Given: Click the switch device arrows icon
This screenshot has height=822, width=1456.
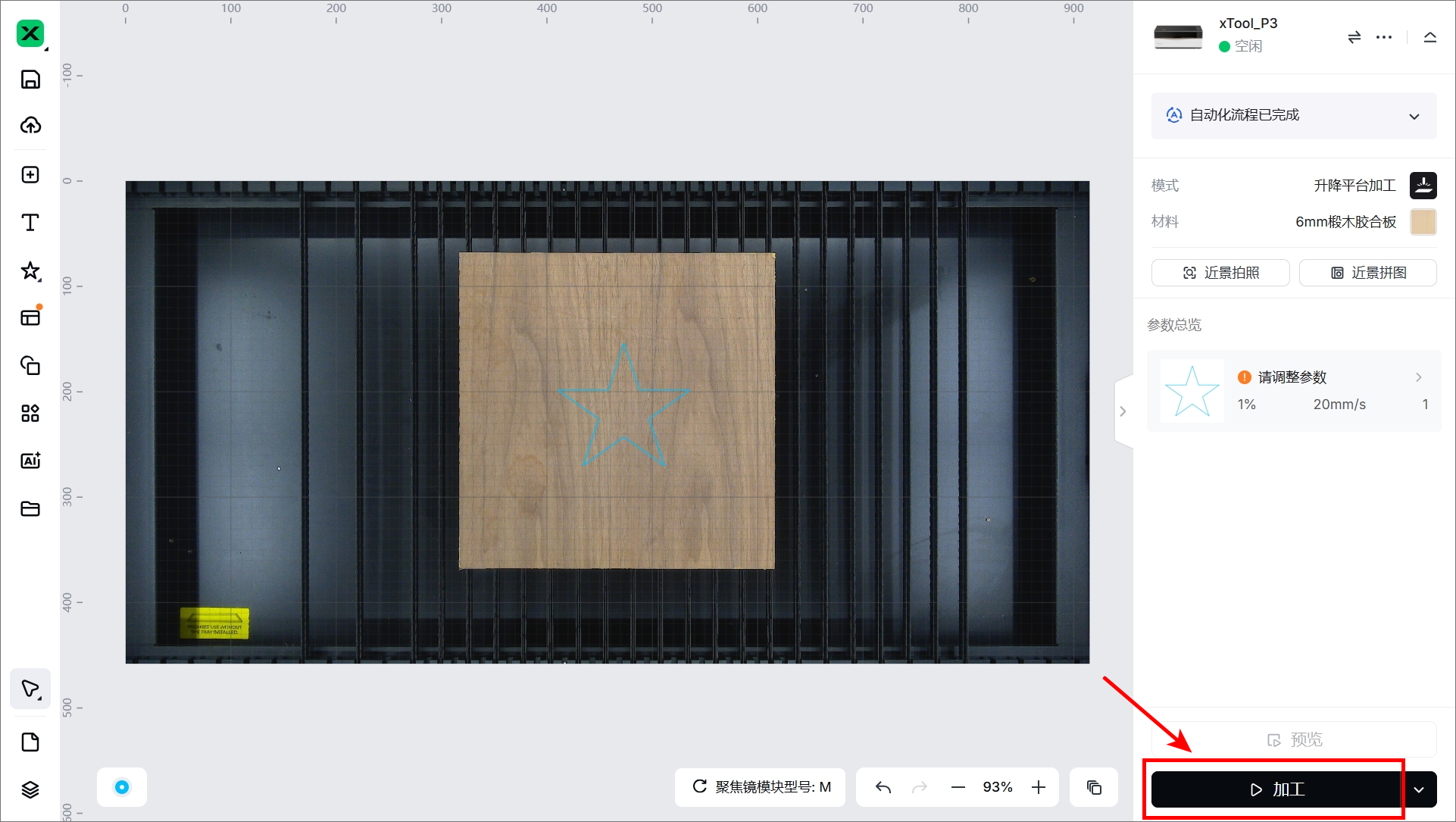Looking at the screenshot, I should (1354, 37).
